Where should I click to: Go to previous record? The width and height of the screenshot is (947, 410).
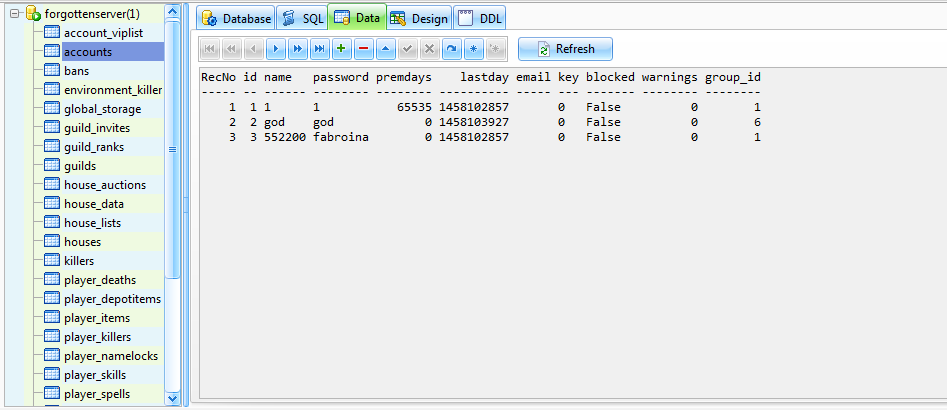point(254,49)
